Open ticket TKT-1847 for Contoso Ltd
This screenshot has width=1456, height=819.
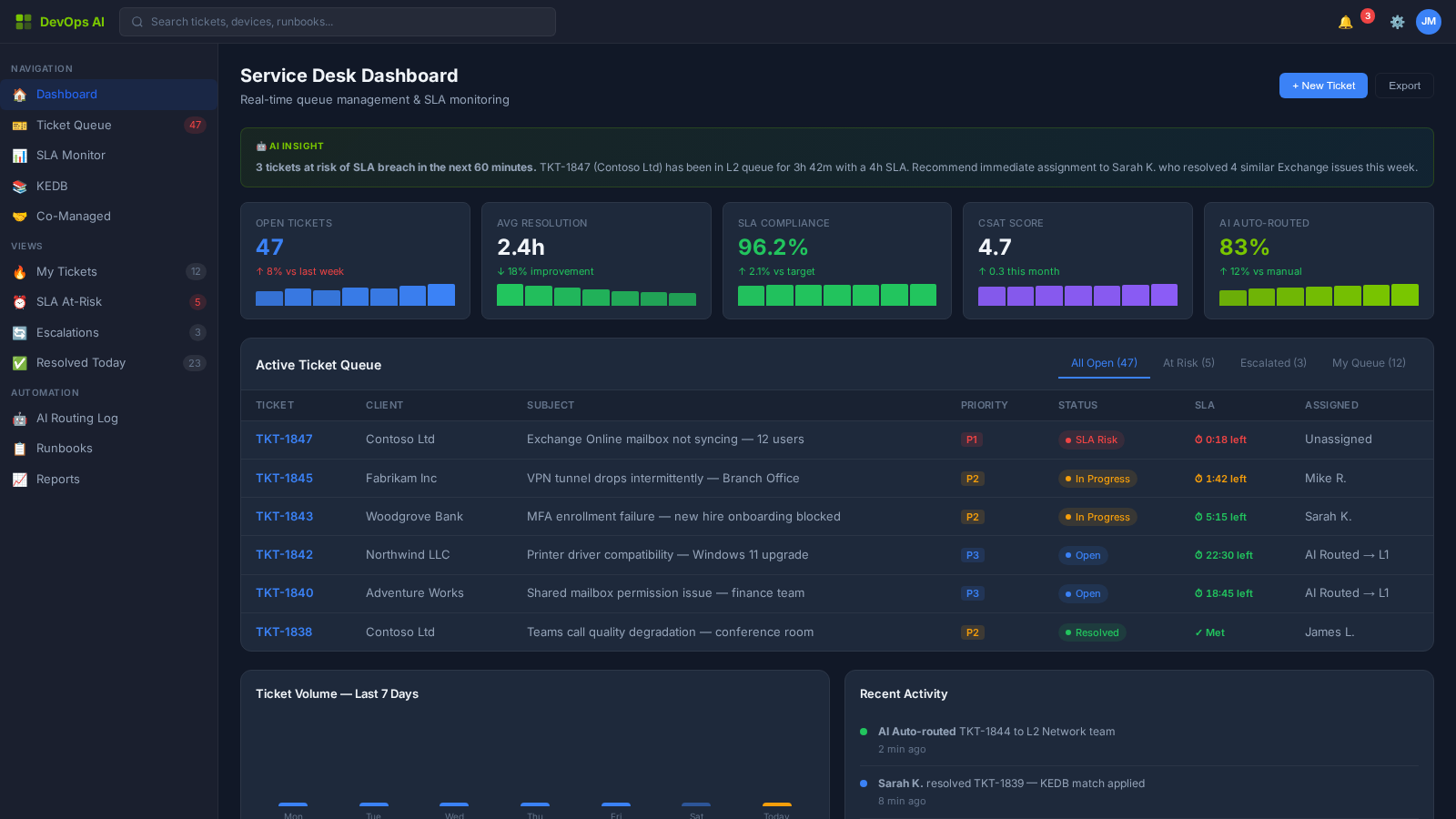[x=284, y=439]
